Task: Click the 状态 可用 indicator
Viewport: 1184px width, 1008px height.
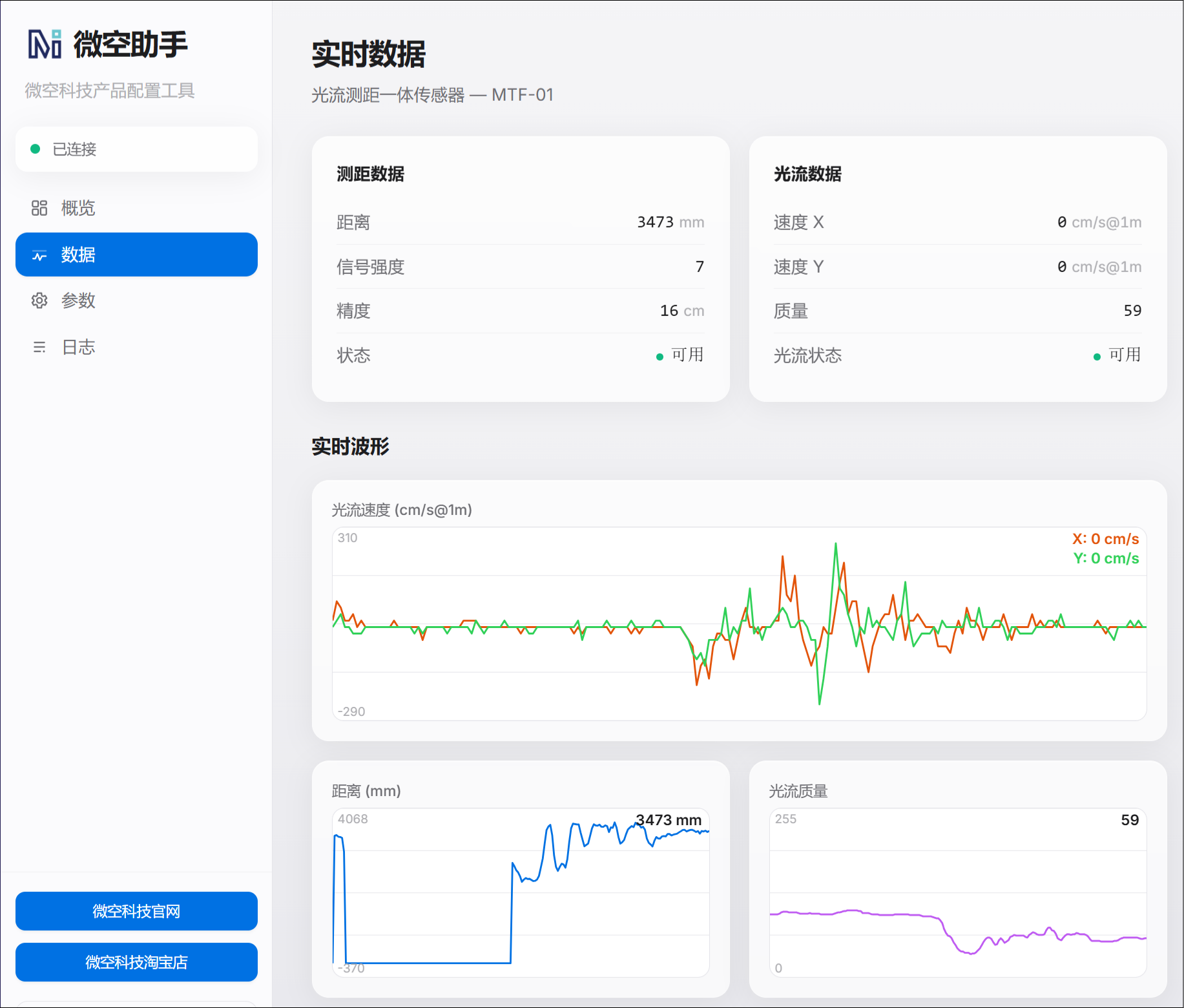Action: tap(680, 355)
